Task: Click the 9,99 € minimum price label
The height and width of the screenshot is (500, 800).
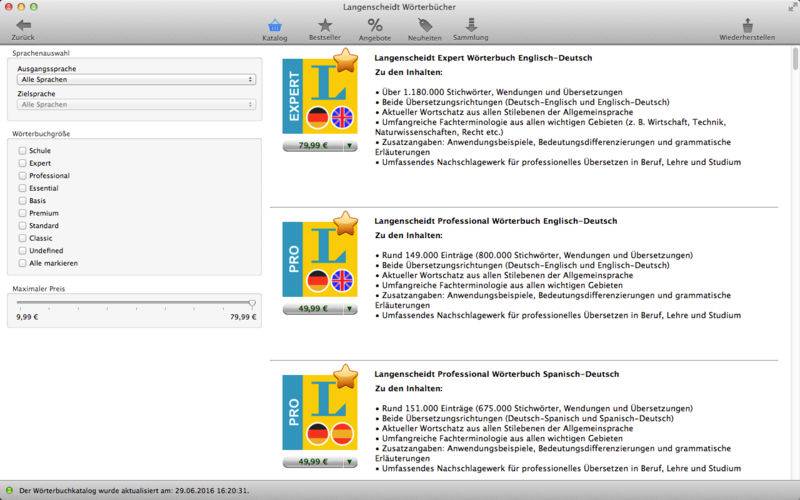Action: (27, 317)
